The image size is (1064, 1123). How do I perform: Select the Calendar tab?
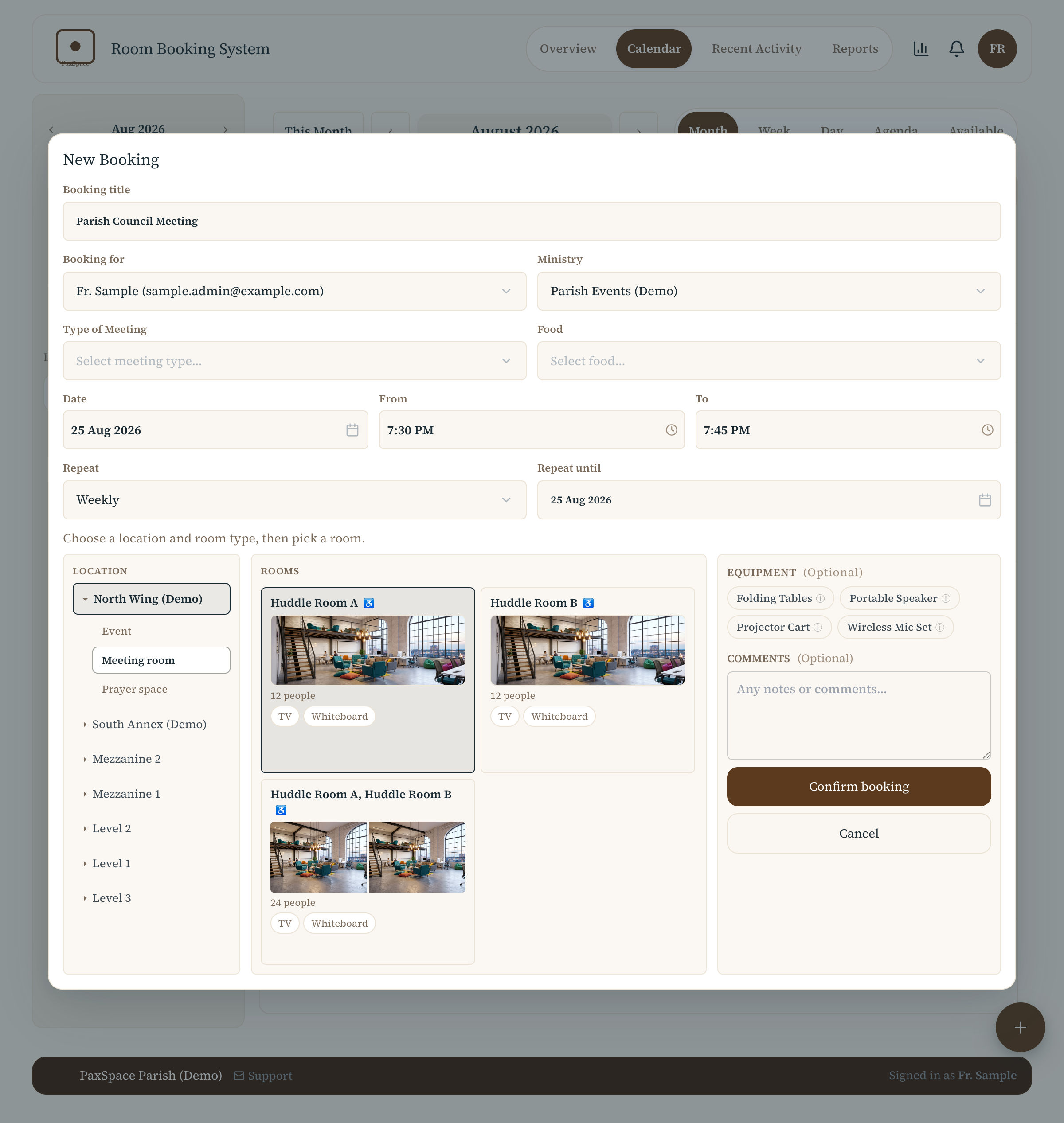pos(653,49)
